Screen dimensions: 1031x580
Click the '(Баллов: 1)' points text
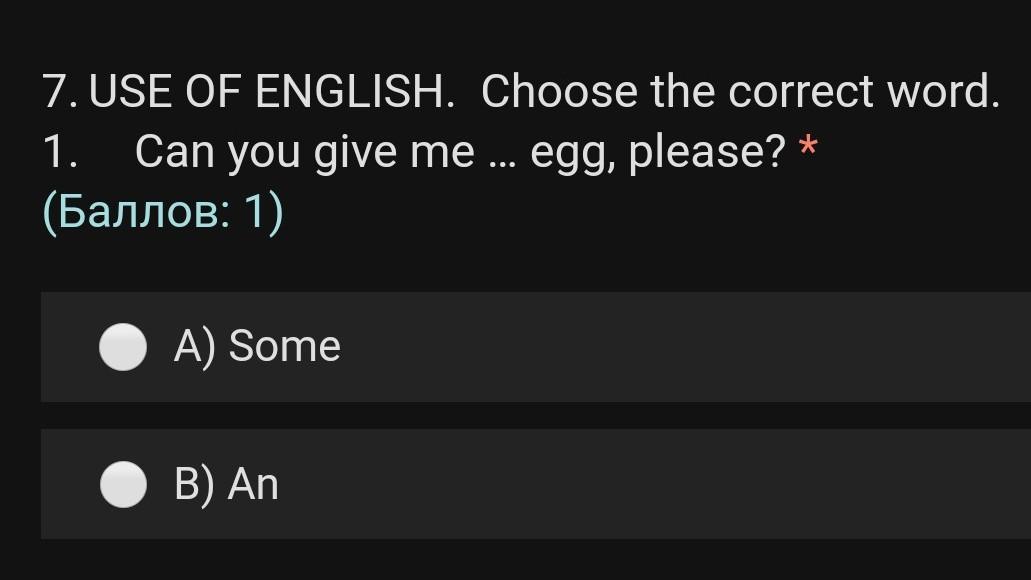point(163,212)
